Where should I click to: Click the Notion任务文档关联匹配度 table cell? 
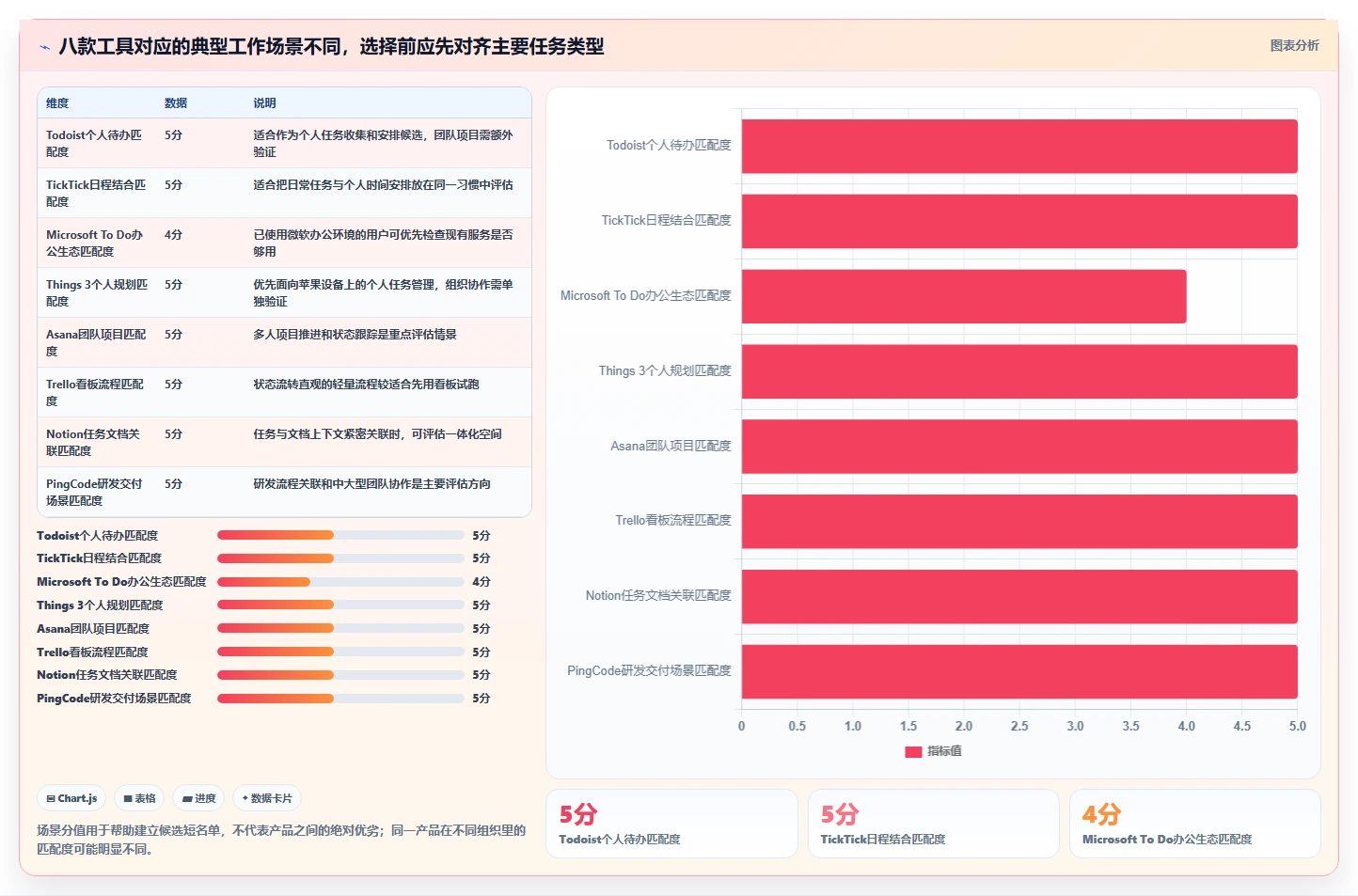point(96,442)
